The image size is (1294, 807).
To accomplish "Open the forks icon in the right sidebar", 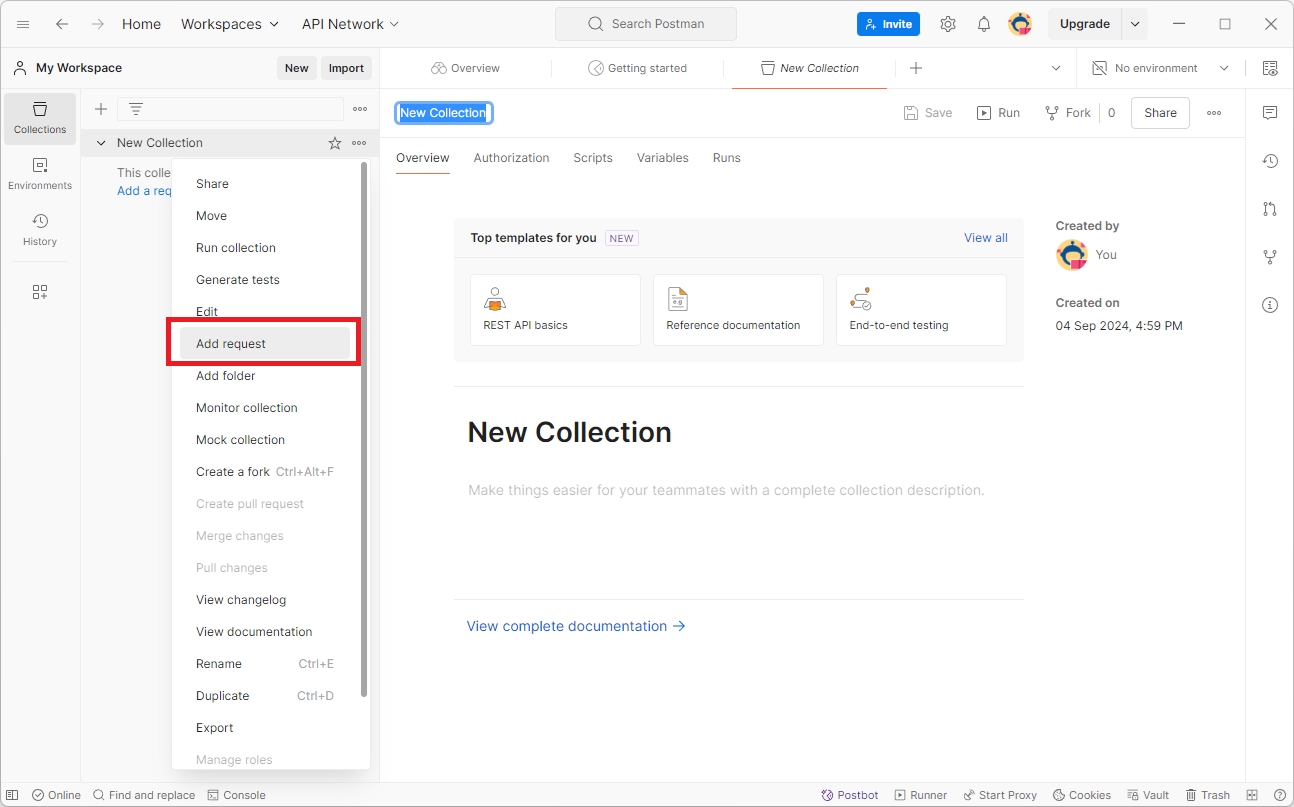I will click(x=1270, y=257).
